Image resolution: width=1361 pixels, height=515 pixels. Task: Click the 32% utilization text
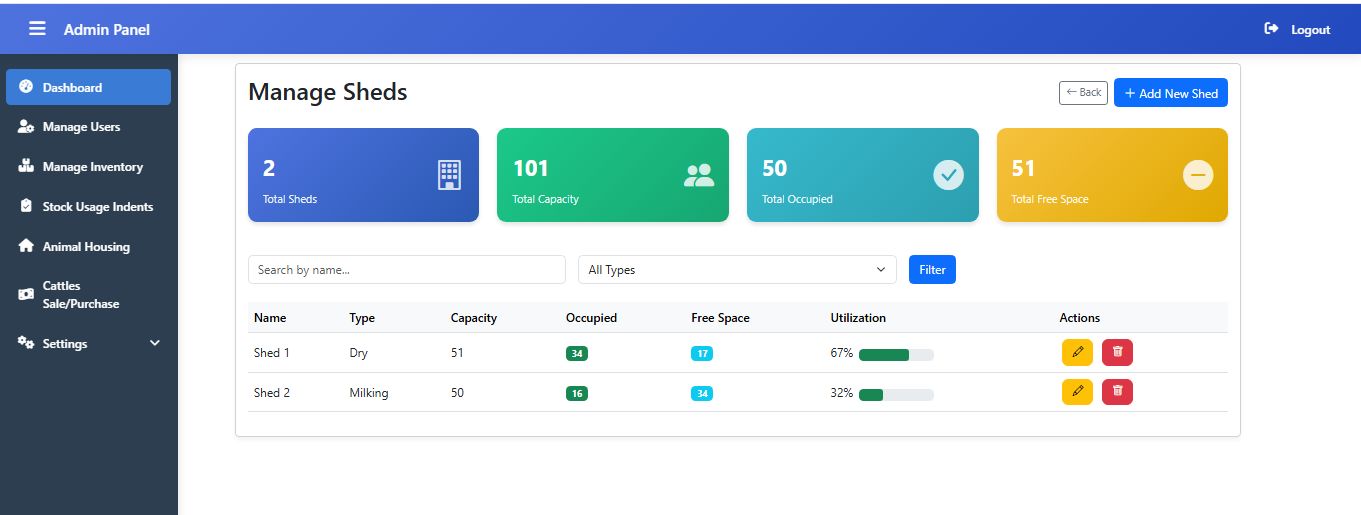click(x=841, y=393)
